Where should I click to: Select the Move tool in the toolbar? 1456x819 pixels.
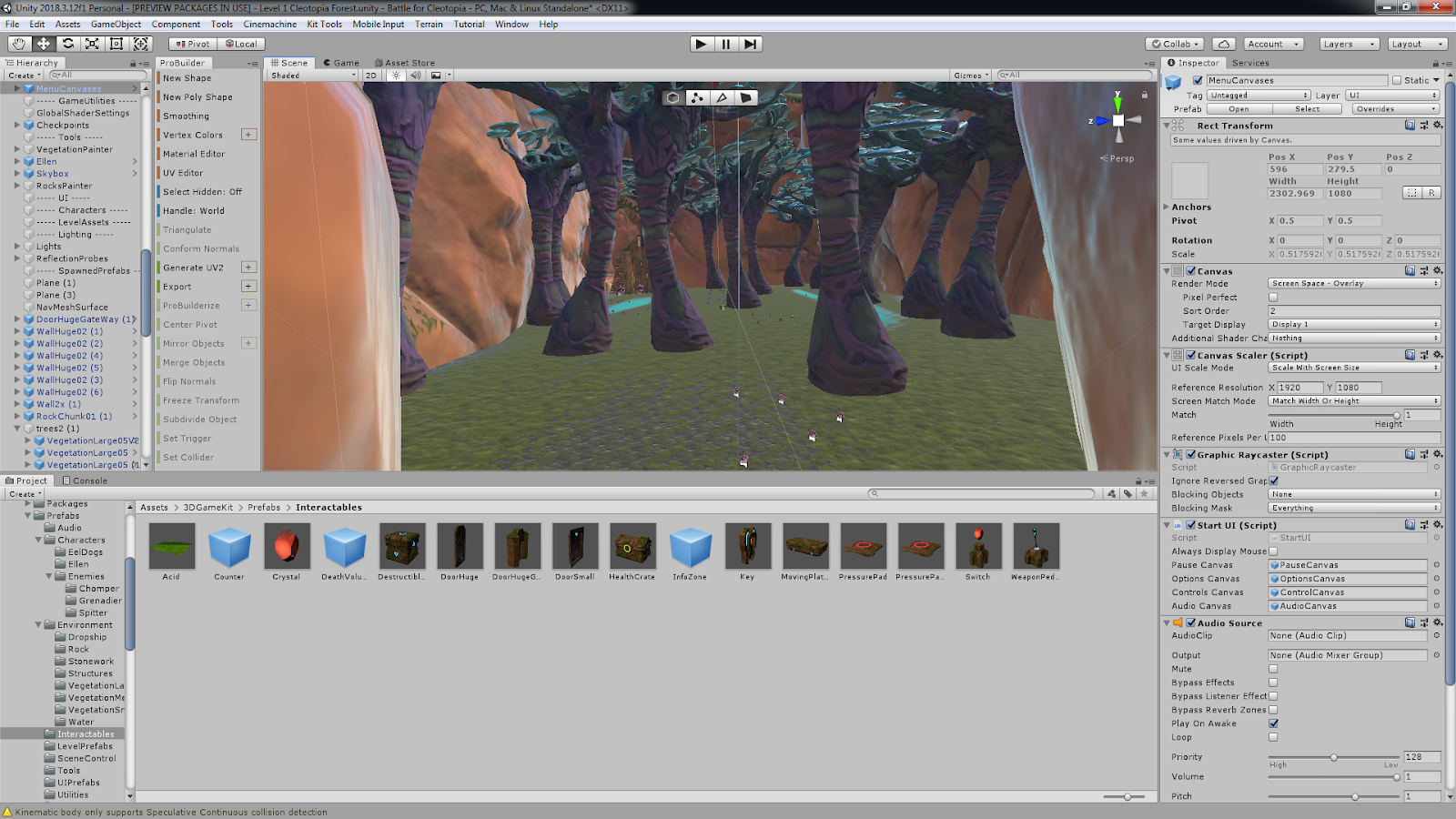click(x=43, y=44)
